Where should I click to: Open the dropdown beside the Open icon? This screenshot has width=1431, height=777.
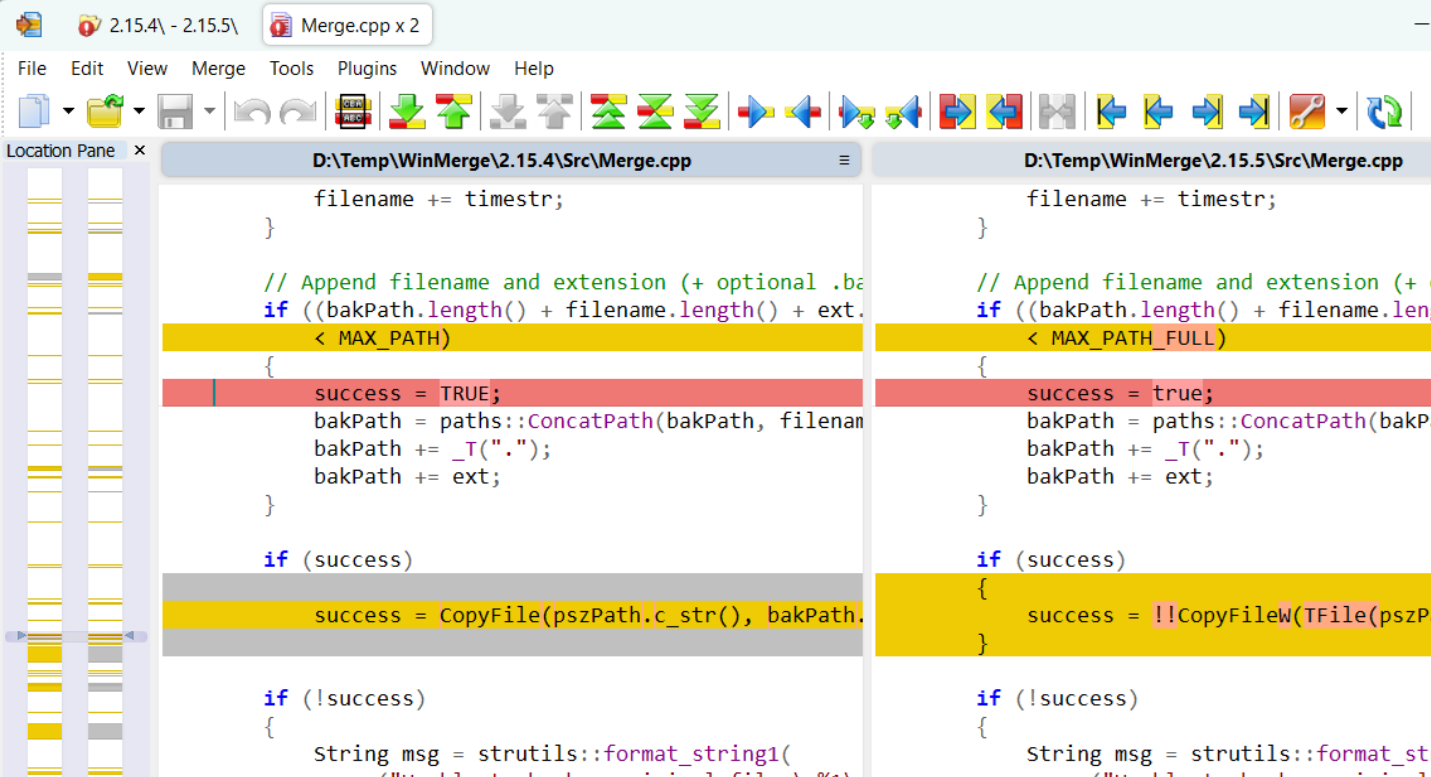point(138,111)
